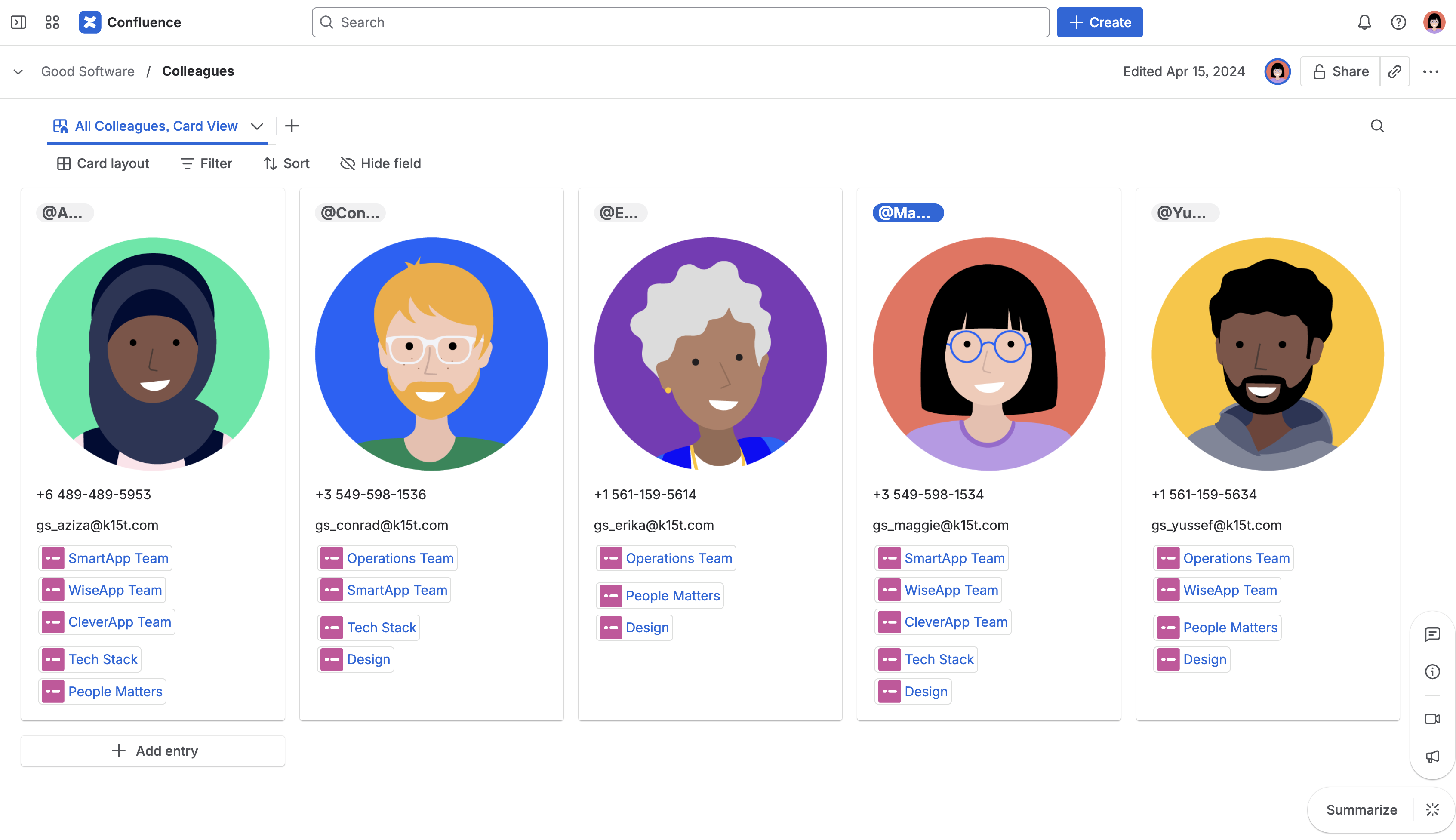Open the more actions ellipsis menu
Viewport: 1456px width, 840px height.
click(1431, 71)
